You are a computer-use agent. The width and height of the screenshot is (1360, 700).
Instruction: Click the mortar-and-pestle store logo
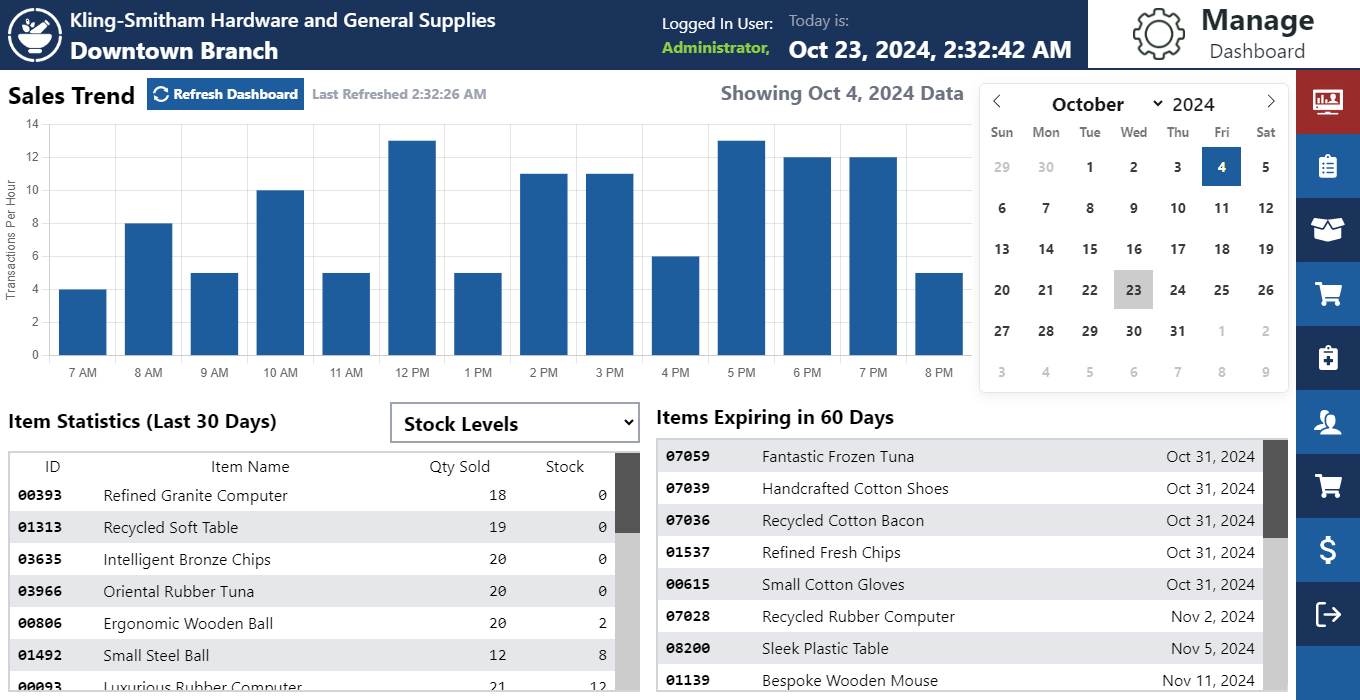coord(34,34)
